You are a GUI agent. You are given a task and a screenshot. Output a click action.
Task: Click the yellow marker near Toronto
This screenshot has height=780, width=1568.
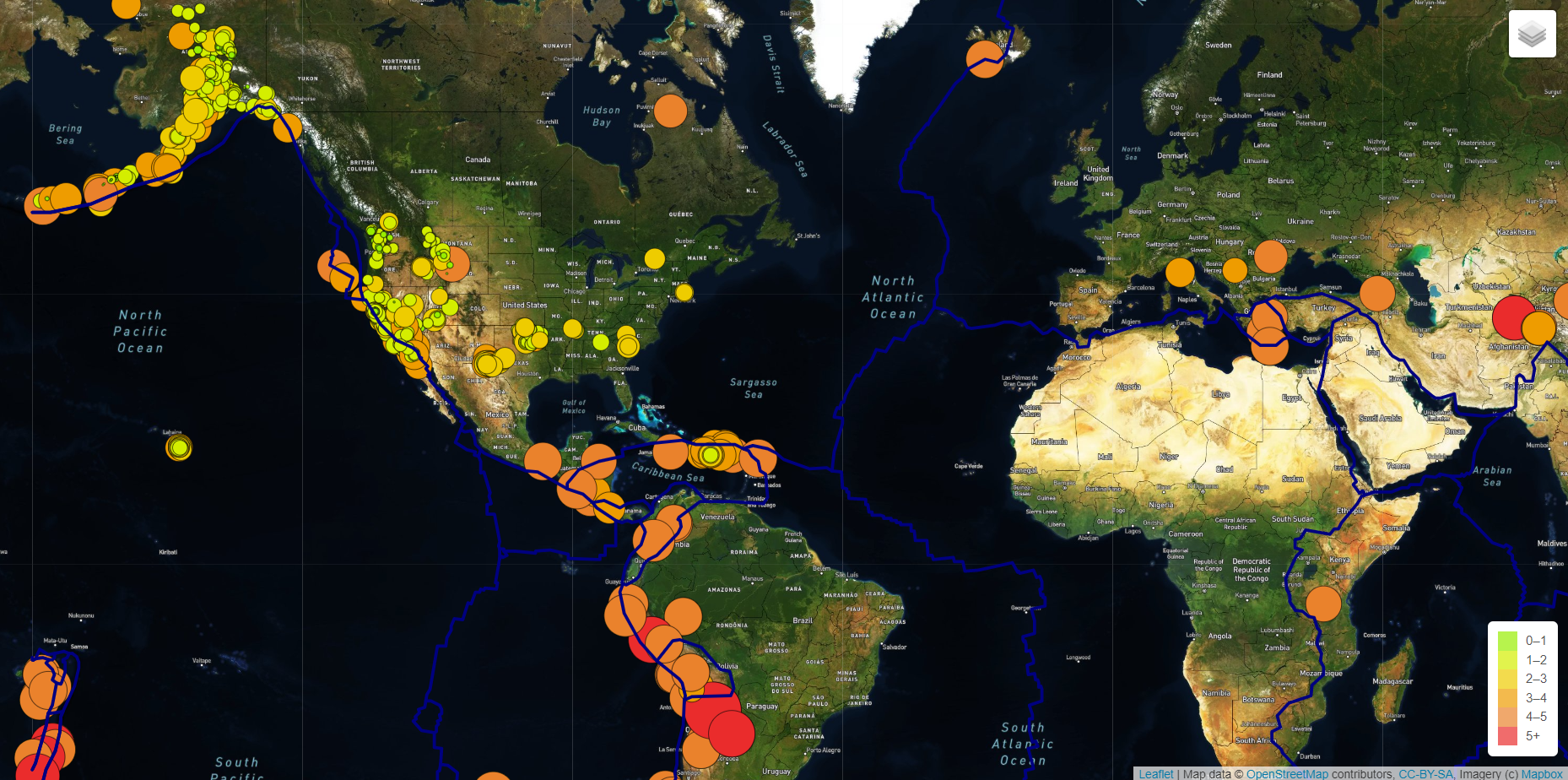(655, 258)
